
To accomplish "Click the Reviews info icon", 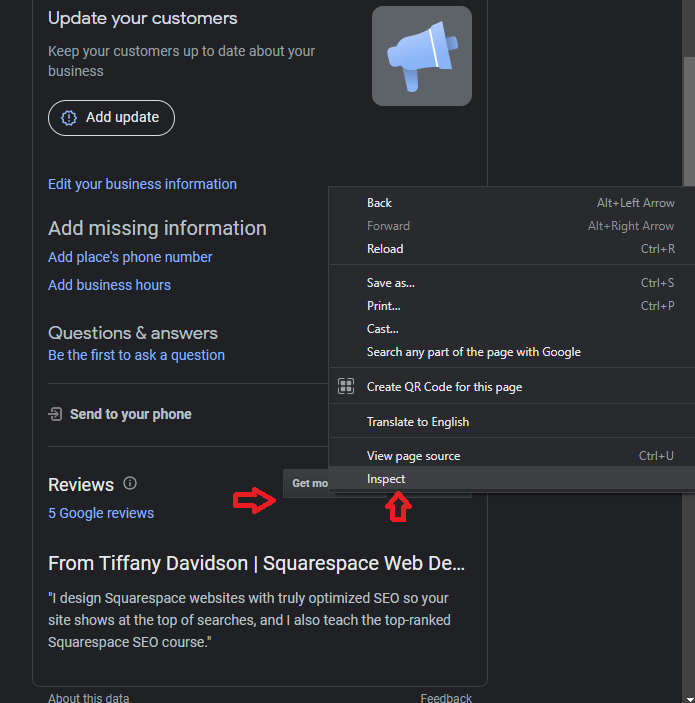I will point(130,483).
